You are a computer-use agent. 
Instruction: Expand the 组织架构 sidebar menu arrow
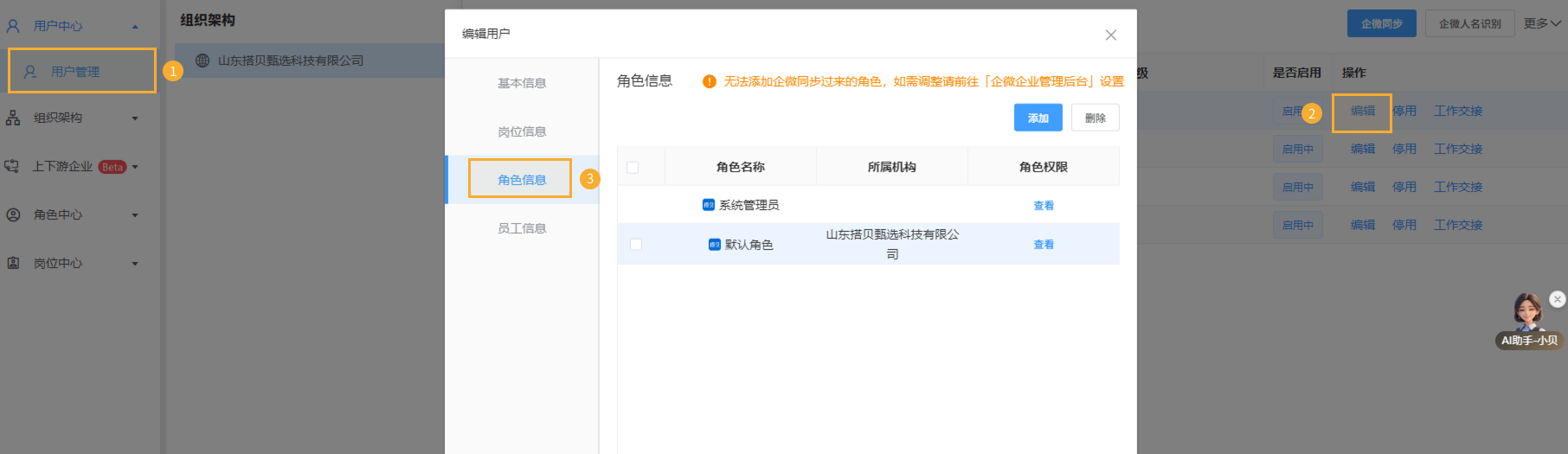(135, 118)
